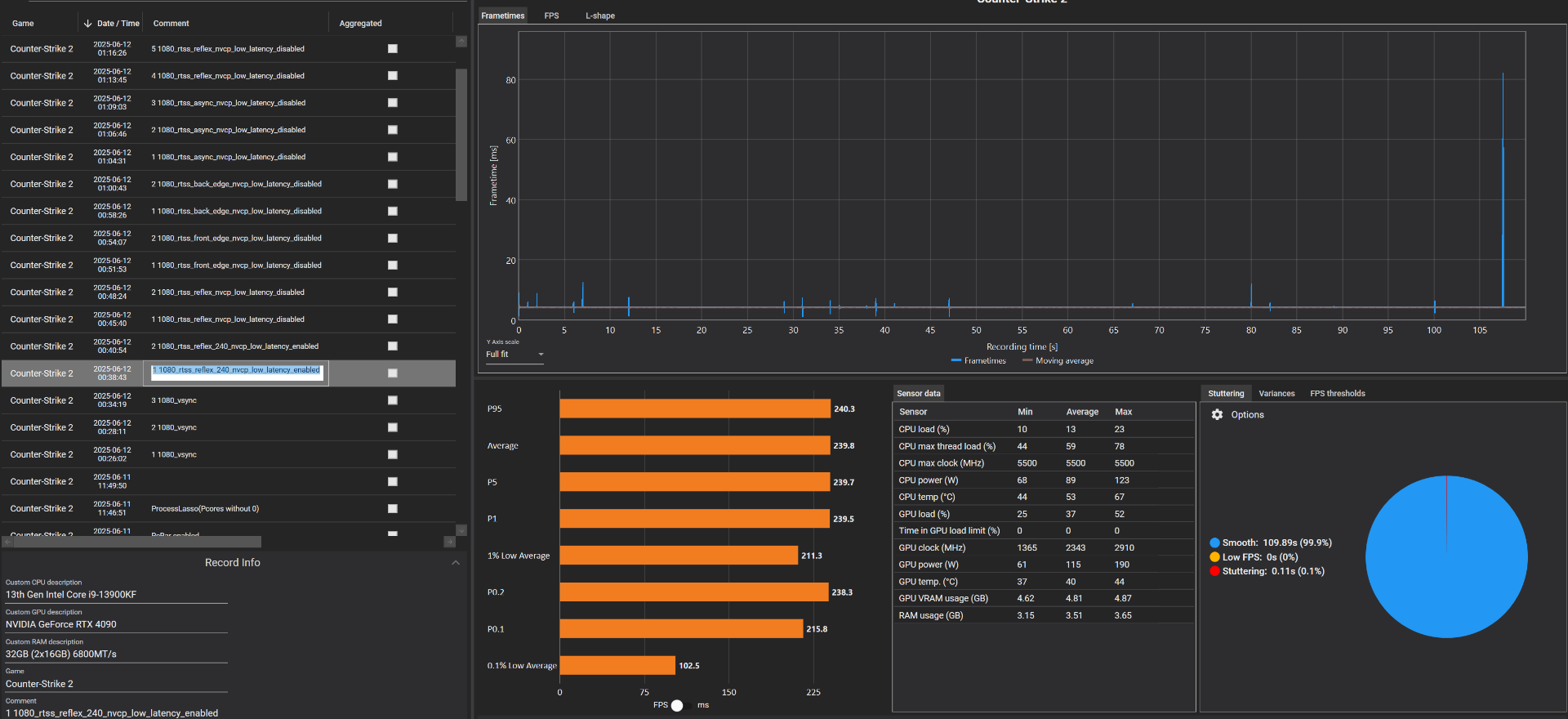Click the blue stuttering pie chart
Viewport: 1568px width, 719px height.
(x=1445, y=557)
